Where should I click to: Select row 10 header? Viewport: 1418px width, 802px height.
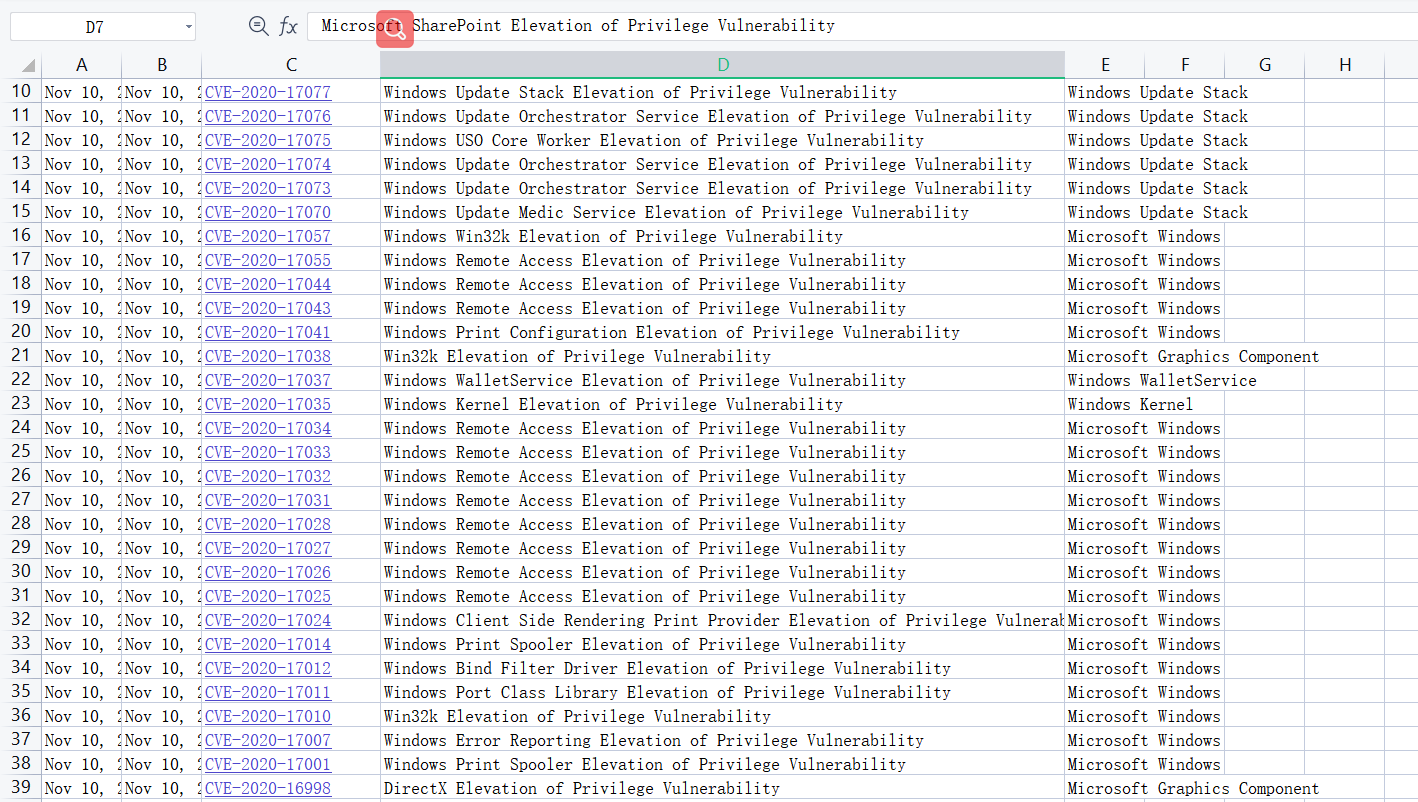[21, 92]
